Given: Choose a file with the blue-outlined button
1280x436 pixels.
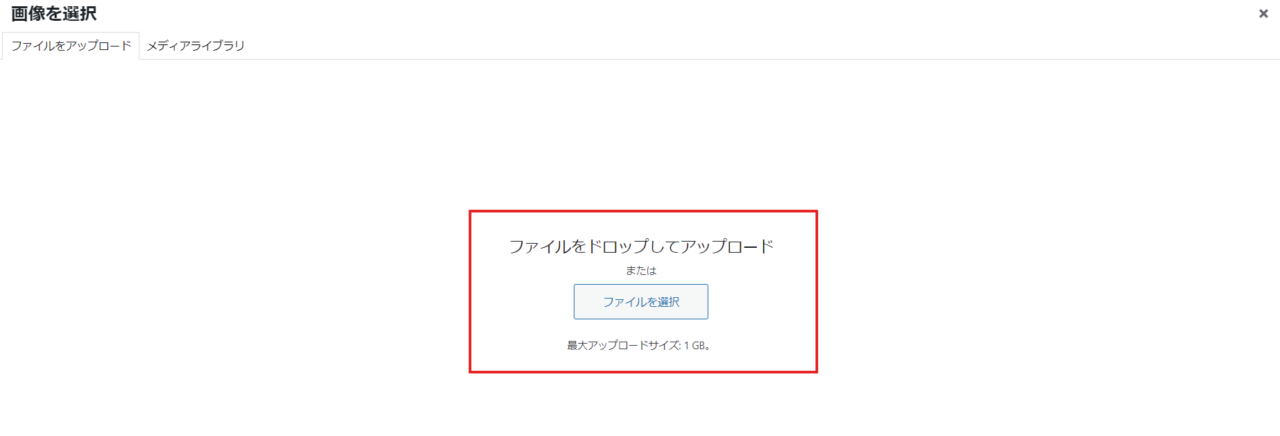Looking at the screenshot, I should (641, 302).
